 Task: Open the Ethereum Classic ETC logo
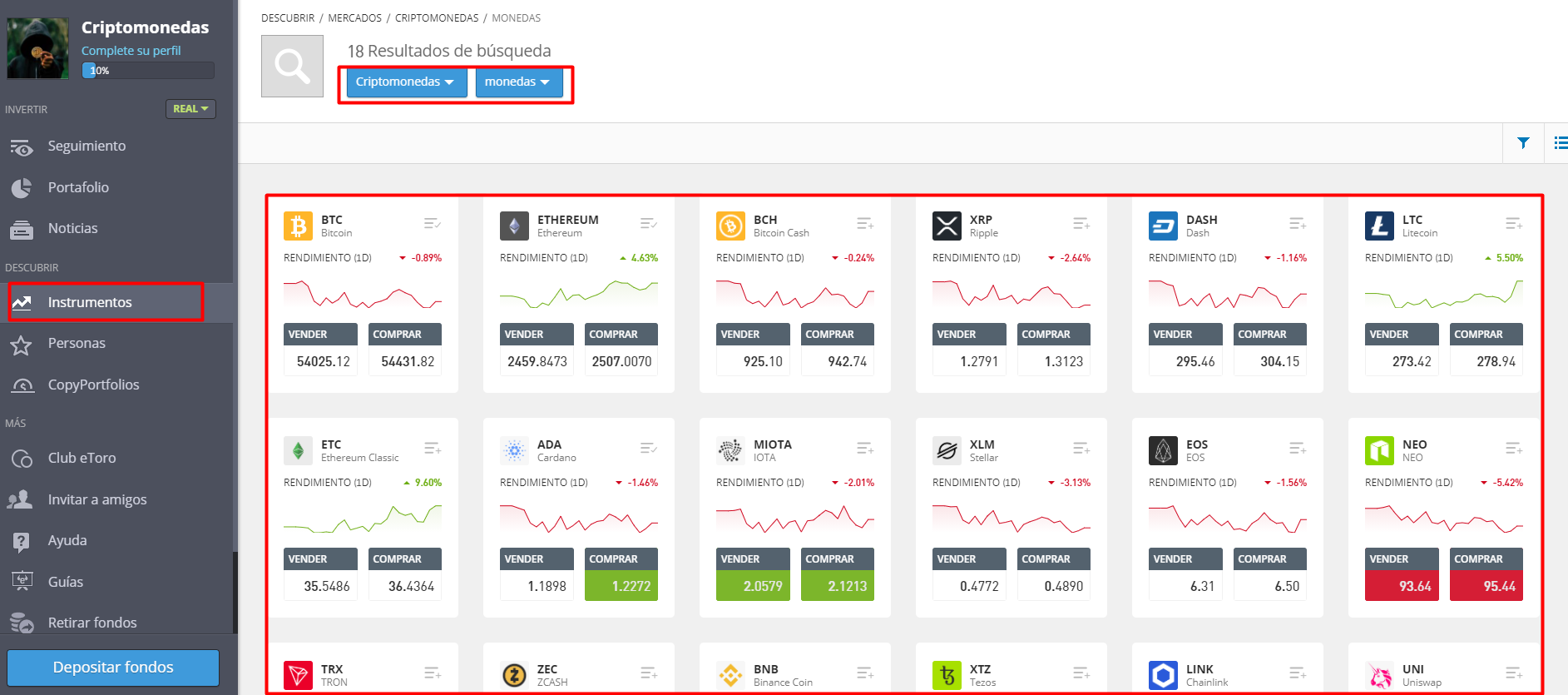click(298, 450)
